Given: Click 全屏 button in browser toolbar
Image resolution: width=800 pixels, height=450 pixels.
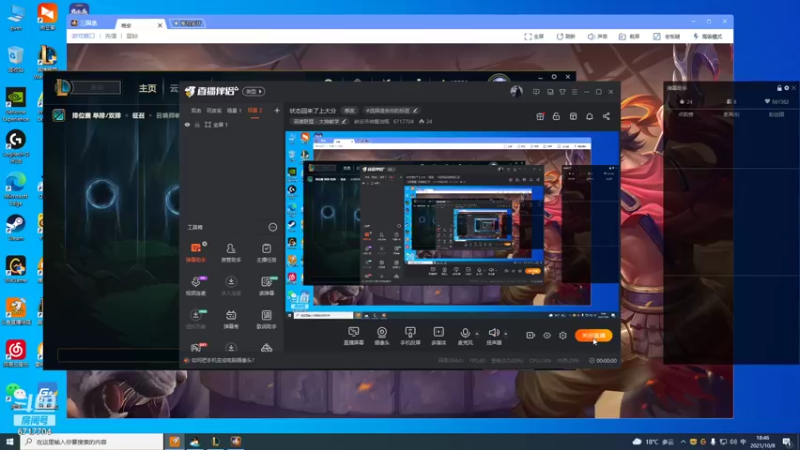Looking at the screenshot, I should click(x=534, y=36).
